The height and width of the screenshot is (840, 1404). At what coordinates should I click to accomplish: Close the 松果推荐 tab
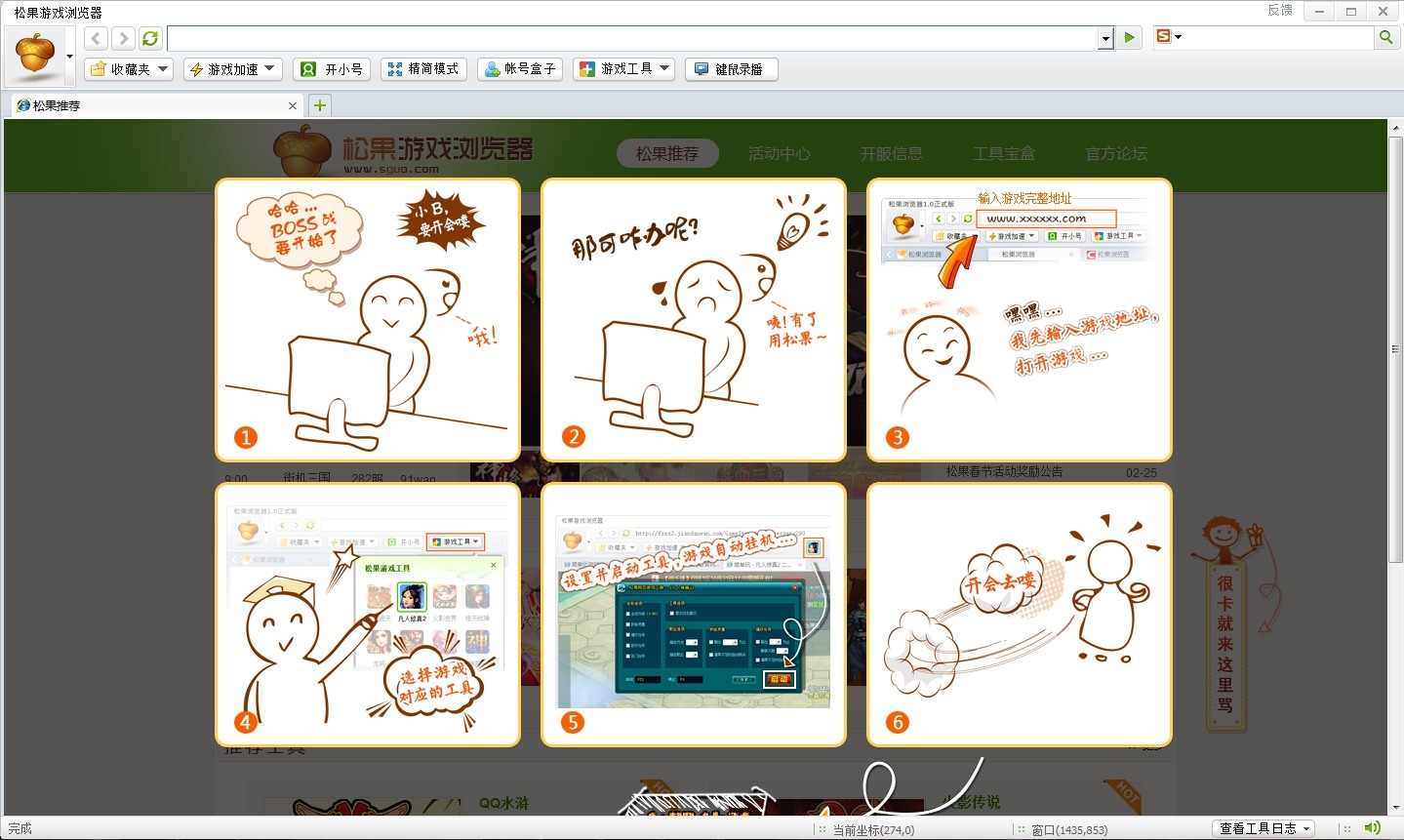click(293, 105)
